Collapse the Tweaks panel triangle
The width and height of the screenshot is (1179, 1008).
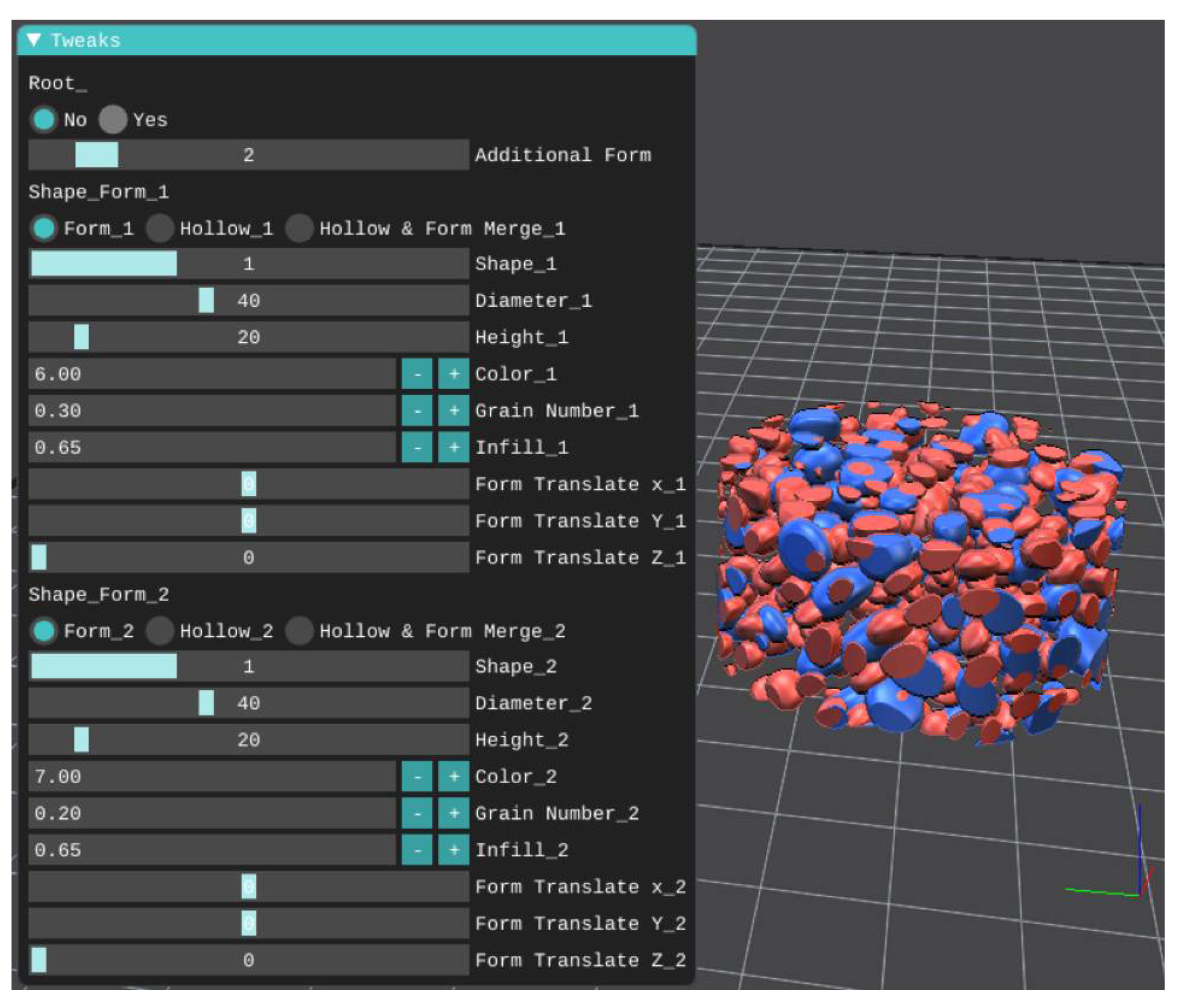pyautogui.click(x=34, y=40)
